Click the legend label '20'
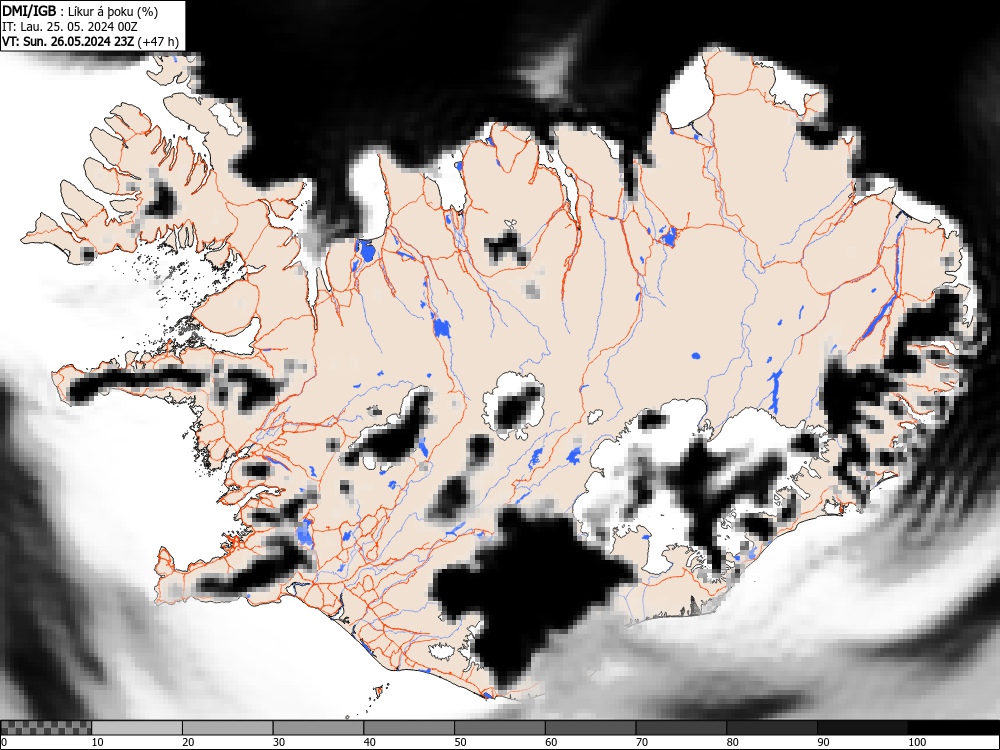The height and width of the screenshot is (750, 1000). 188,742
